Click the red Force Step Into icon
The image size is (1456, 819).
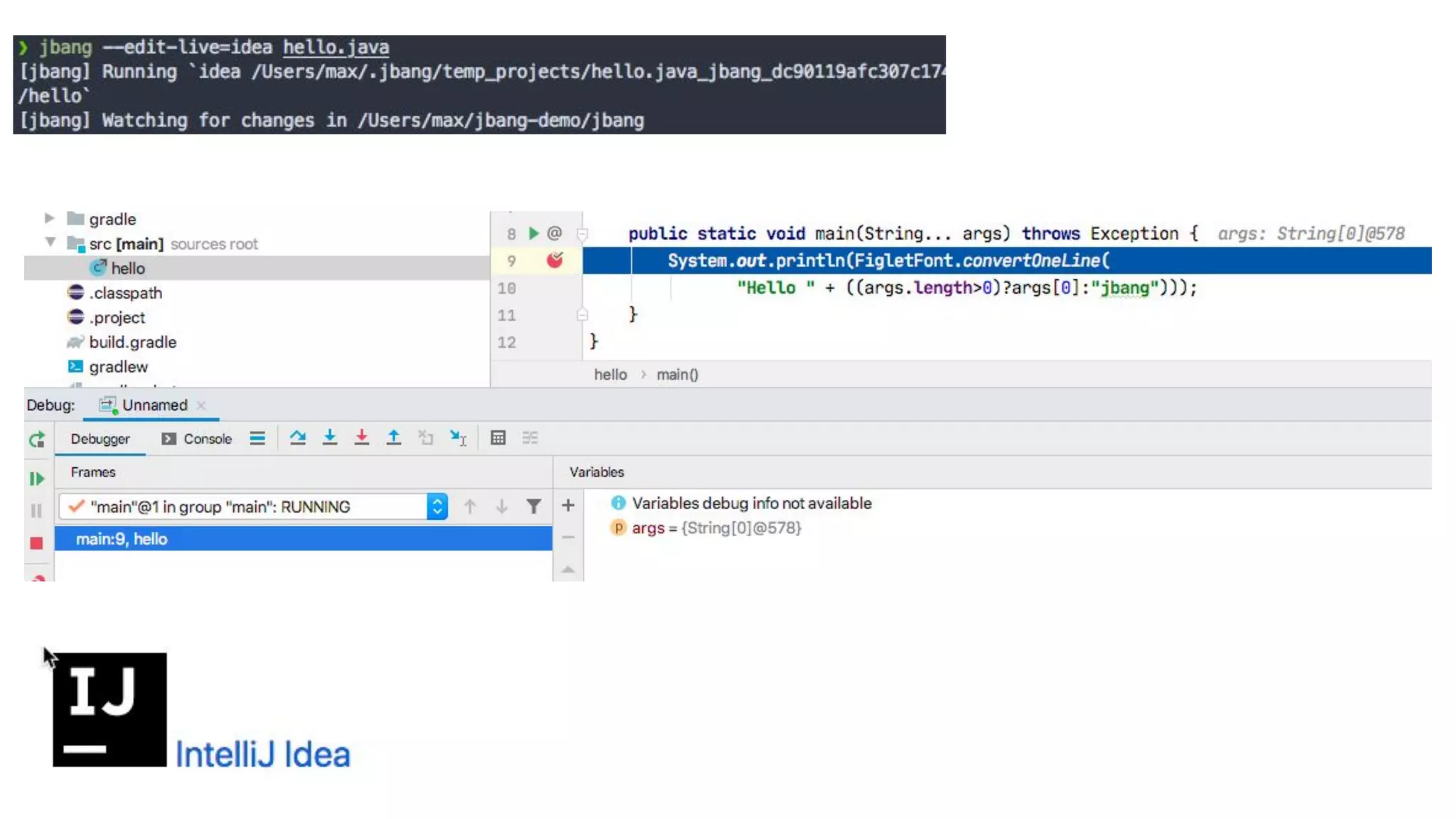click(x=362, y=438)
